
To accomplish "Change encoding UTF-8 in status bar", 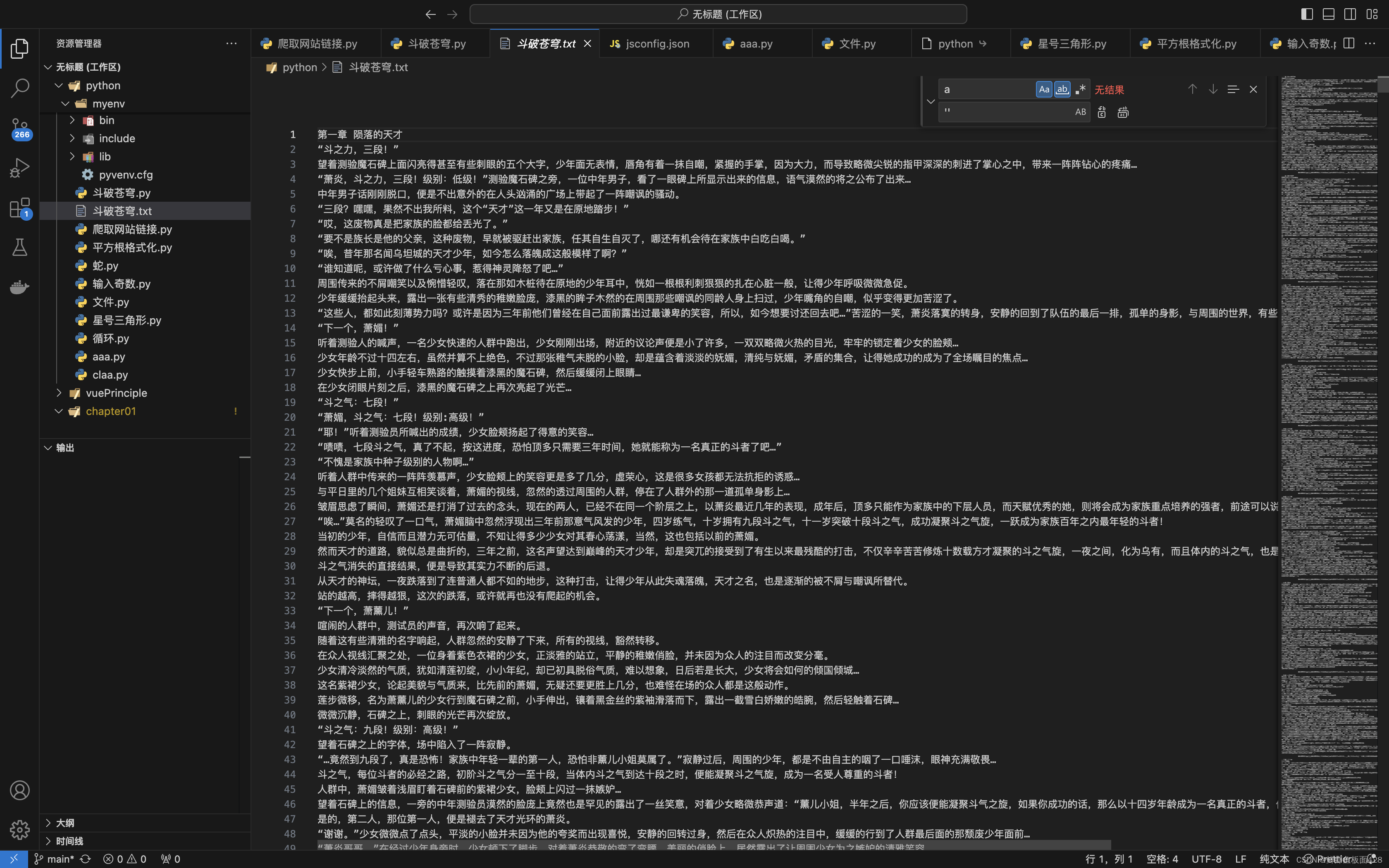I will coord(1206,859).
